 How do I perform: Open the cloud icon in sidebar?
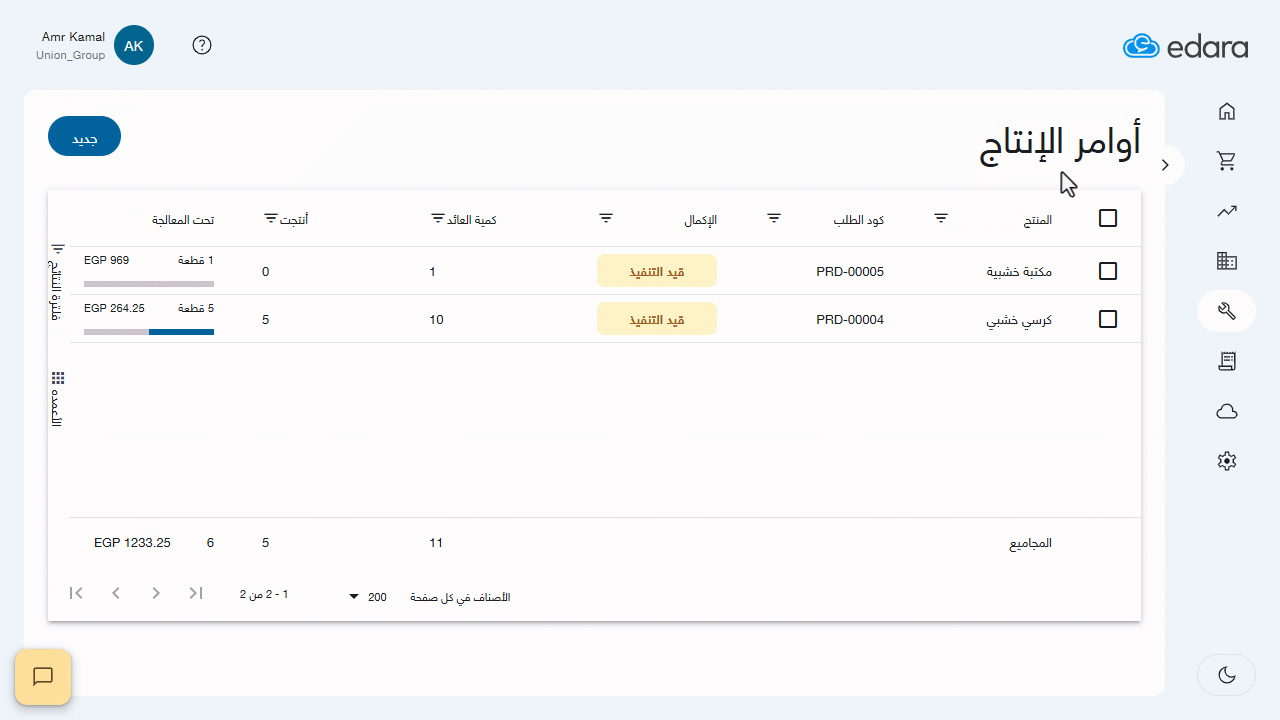[x=1227, y=411]
